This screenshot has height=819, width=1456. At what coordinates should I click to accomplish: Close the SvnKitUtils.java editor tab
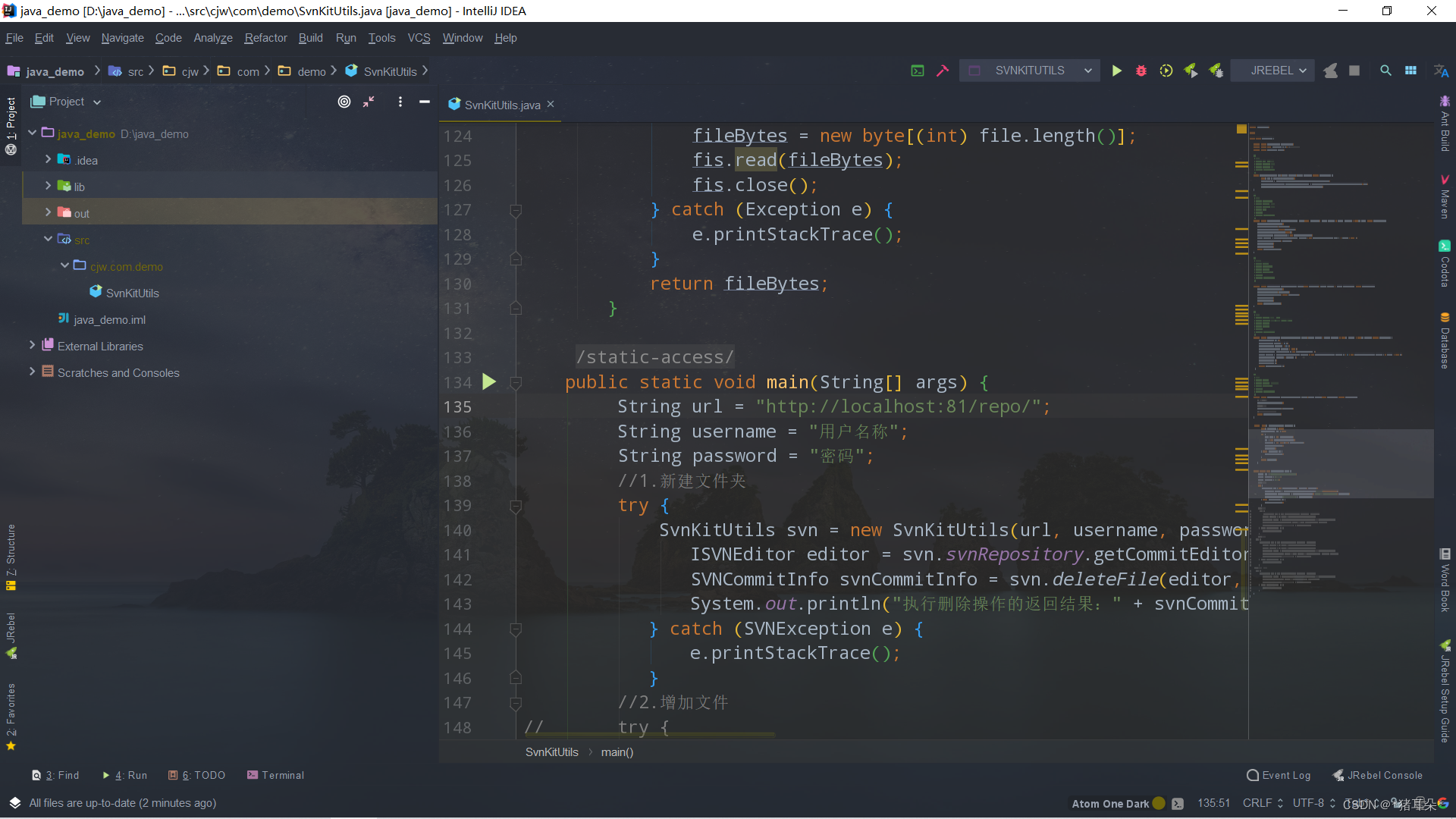tap(551, 105)
